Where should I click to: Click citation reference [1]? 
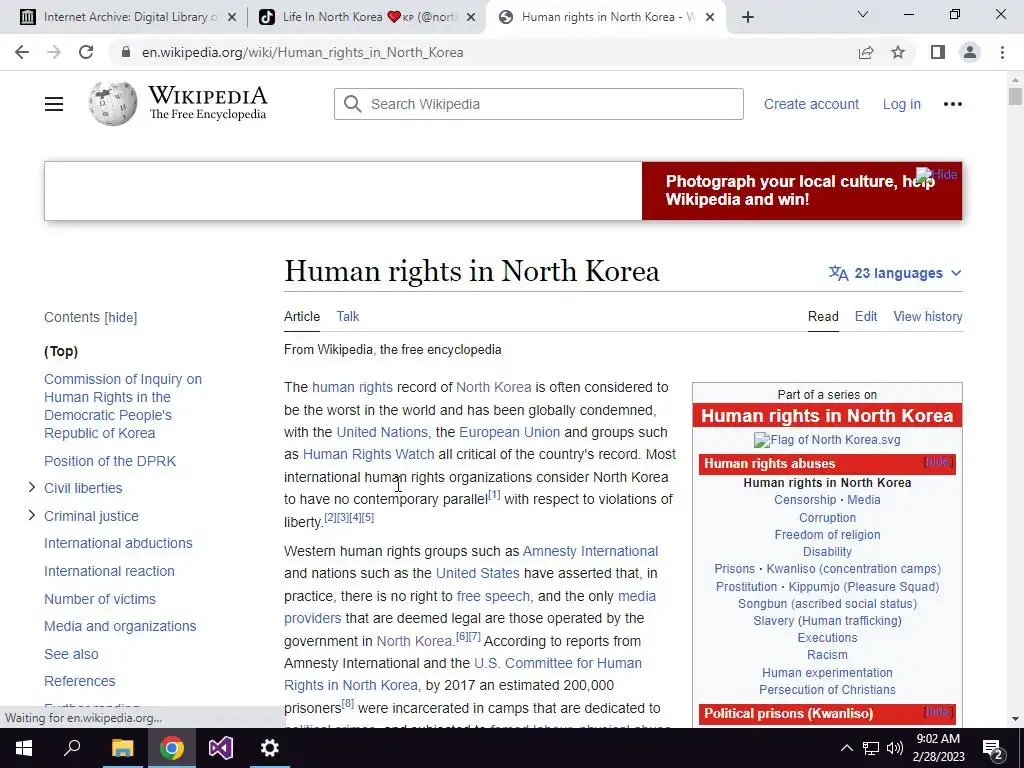tap(494, 495)
